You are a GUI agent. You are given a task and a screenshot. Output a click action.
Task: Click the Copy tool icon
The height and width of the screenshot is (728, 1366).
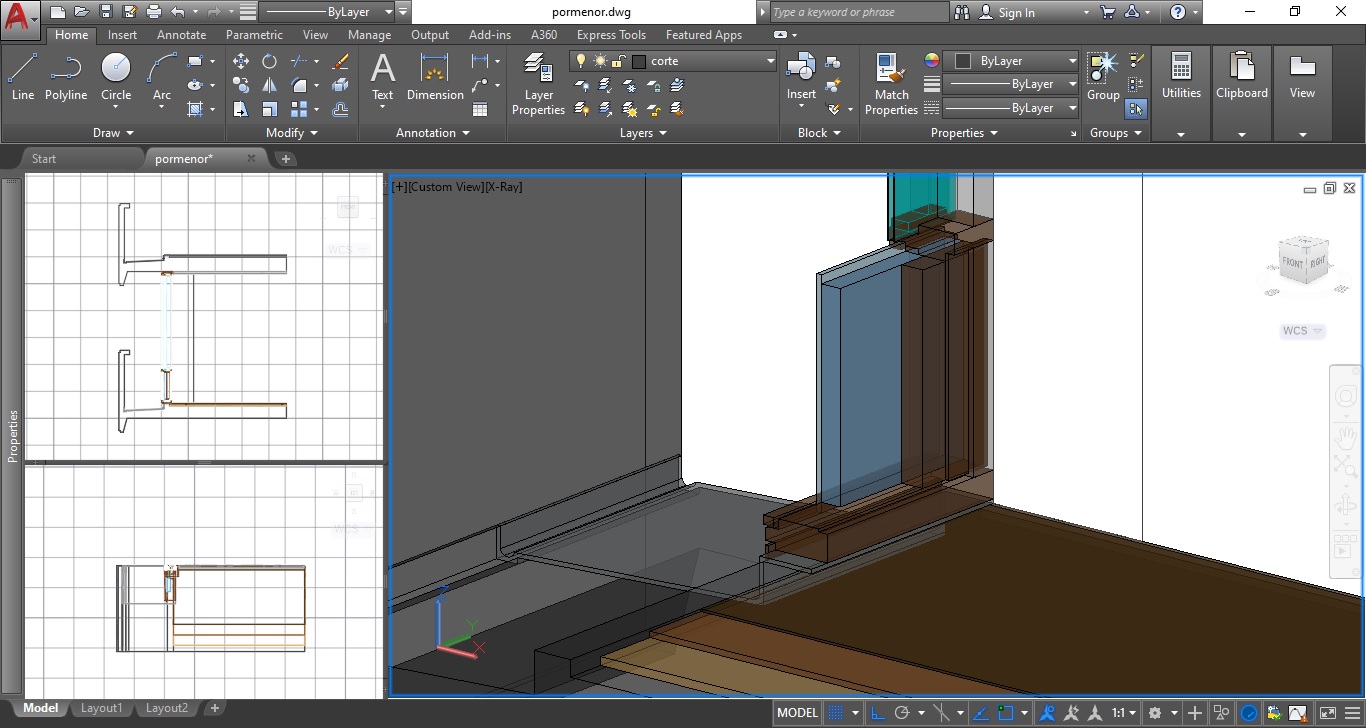pos(241,85)
